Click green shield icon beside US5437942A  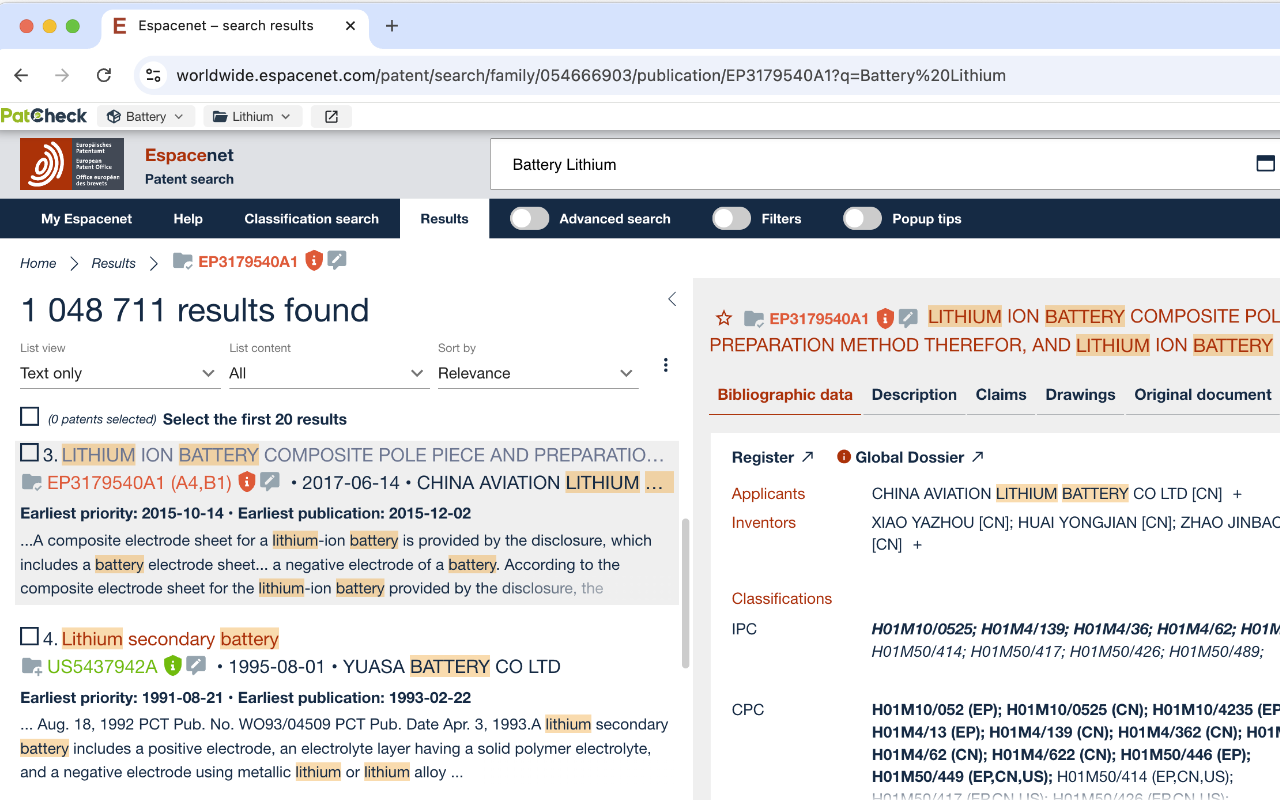tap(172, 666)
